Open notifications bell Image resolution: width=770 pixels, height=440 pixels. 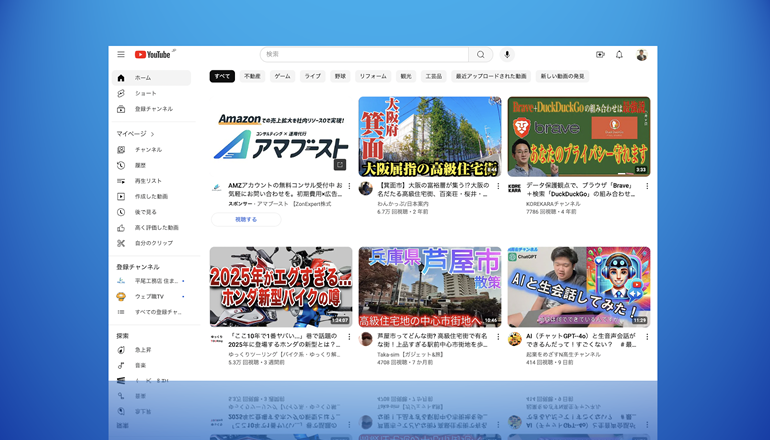619,55
